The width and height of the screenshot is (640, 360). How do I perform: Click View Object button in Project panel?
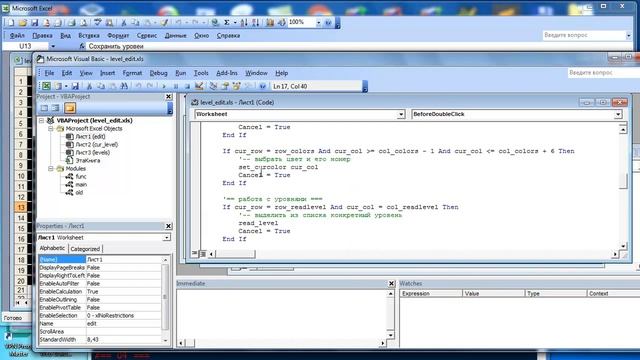pyautogui.click(x=56, y=108)
